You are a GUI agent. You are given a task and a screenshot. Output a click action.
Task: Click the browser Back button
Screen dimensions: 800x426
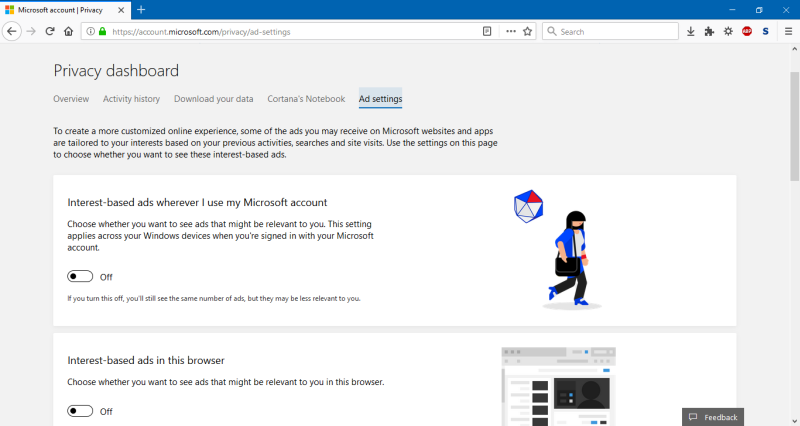tap(12, 31)
